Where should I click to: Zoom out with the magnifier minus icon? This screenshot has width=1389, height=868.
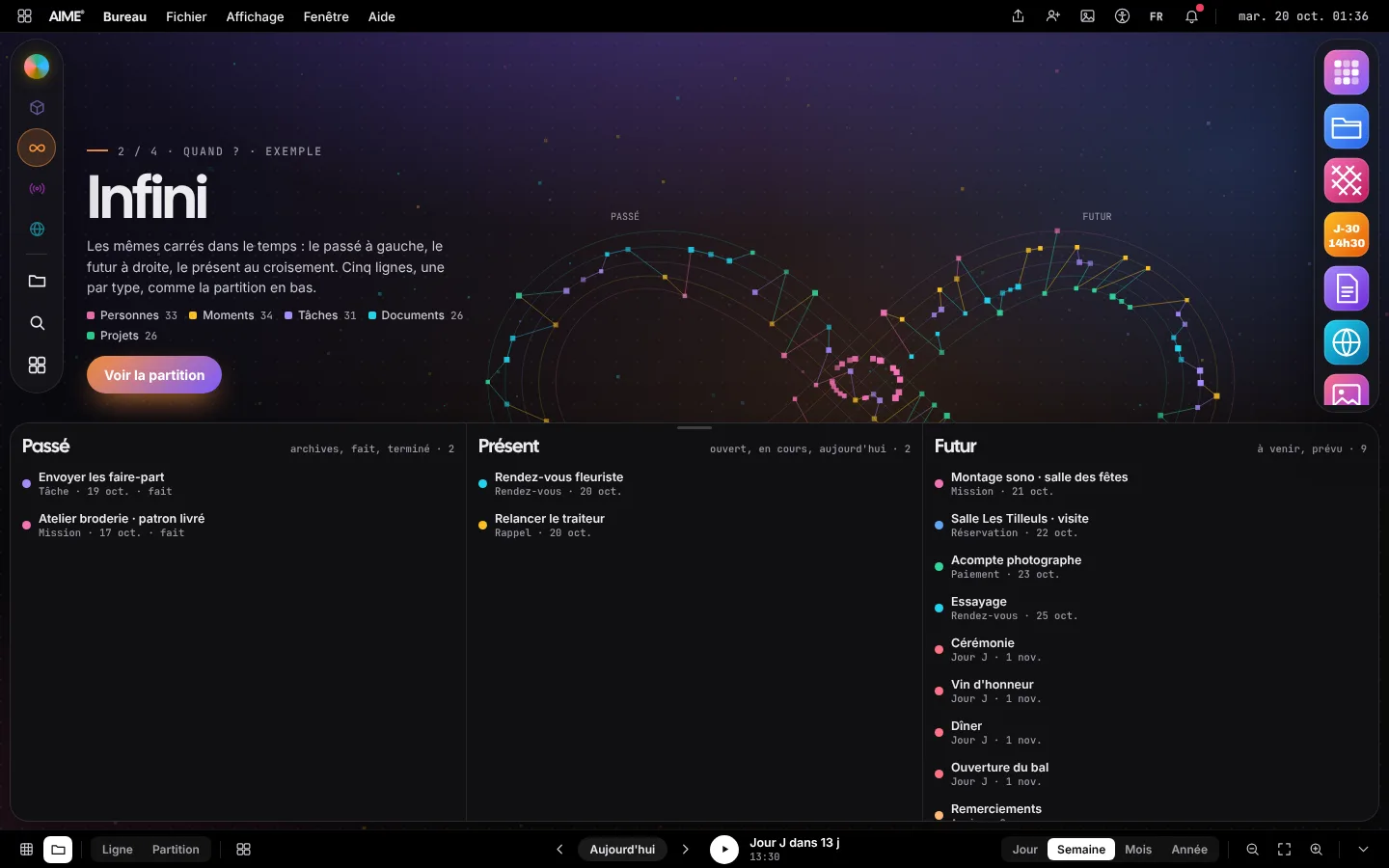tap(1252, 850)
